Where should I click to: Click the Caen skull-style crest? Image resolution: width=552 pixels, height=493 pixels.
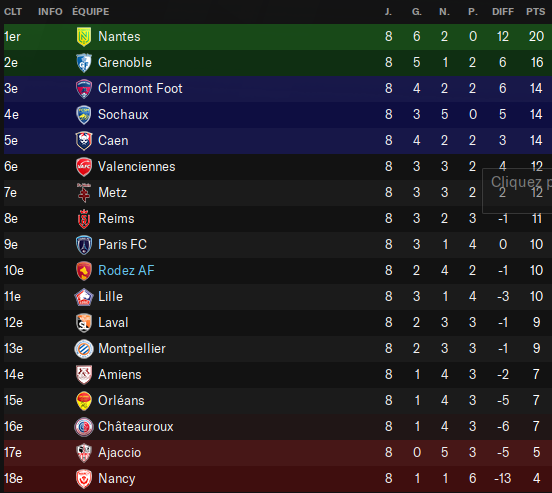click(84, 141)
